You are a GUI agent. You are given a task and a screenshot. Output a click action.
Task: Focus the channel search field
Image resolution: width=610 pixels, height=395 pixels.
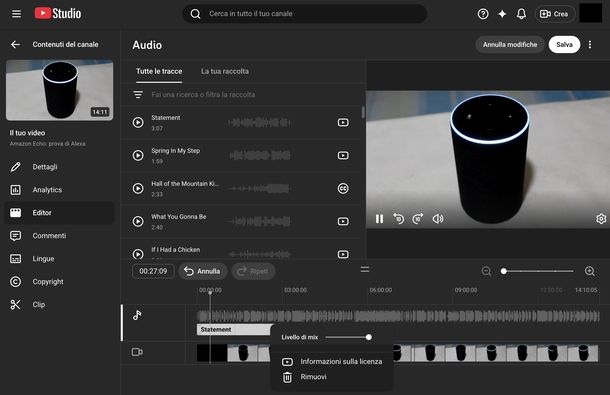tap(305, 14)
